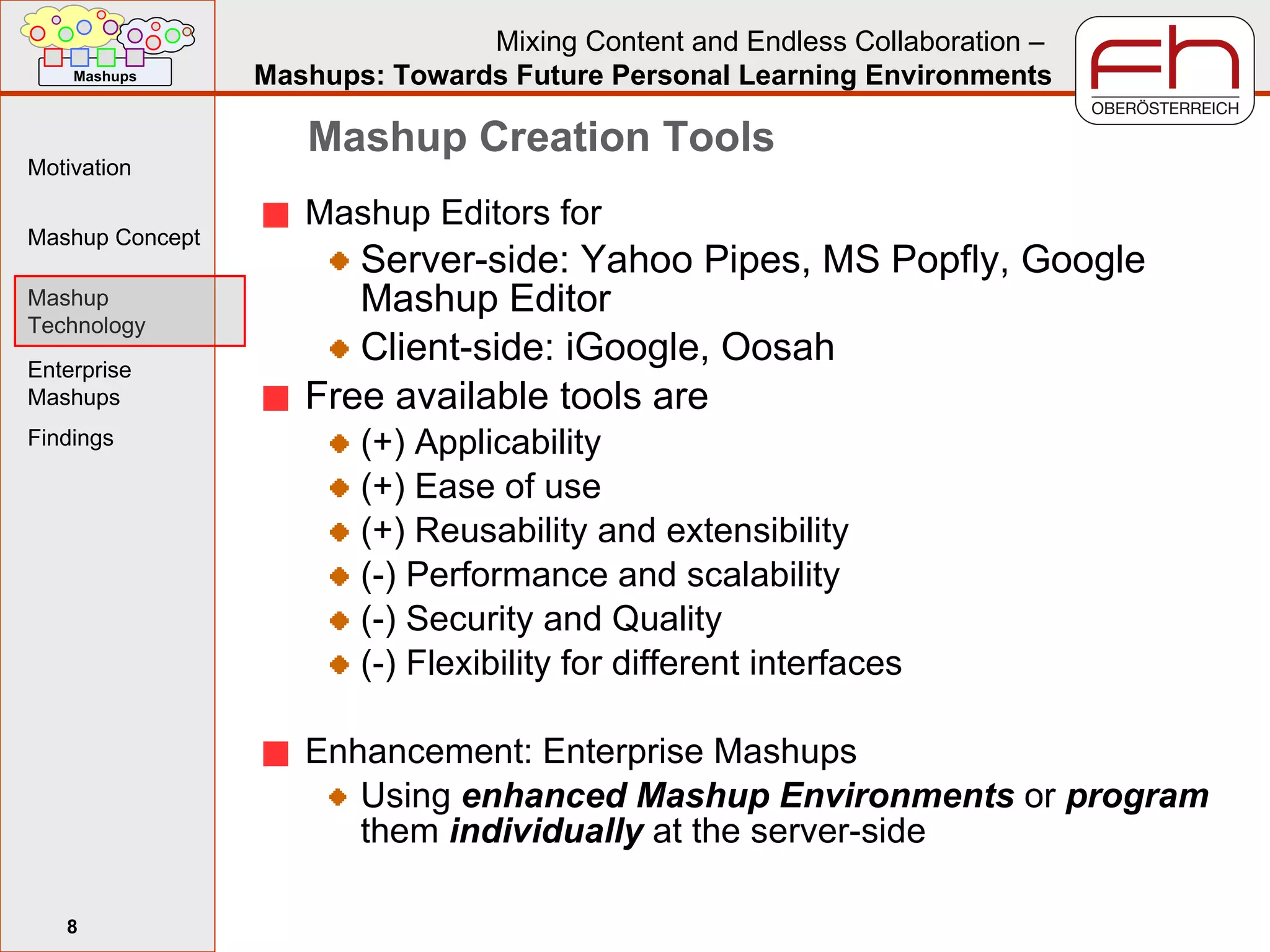The width and height of the screenshot is (1270, 952).
Task: Jump to the Findings section
Action: [x=71, y=438]
